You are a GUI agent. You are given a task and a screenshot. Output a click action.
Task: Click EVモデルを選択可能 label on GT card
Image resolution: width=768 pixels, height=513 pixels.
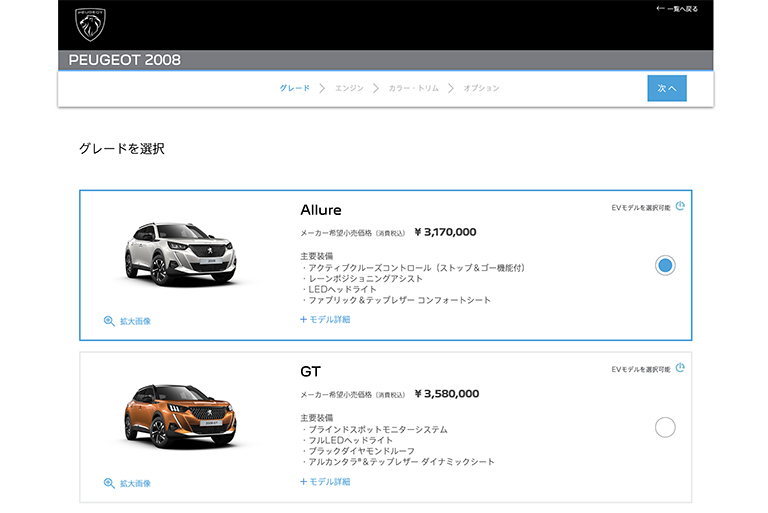point(641,369)
